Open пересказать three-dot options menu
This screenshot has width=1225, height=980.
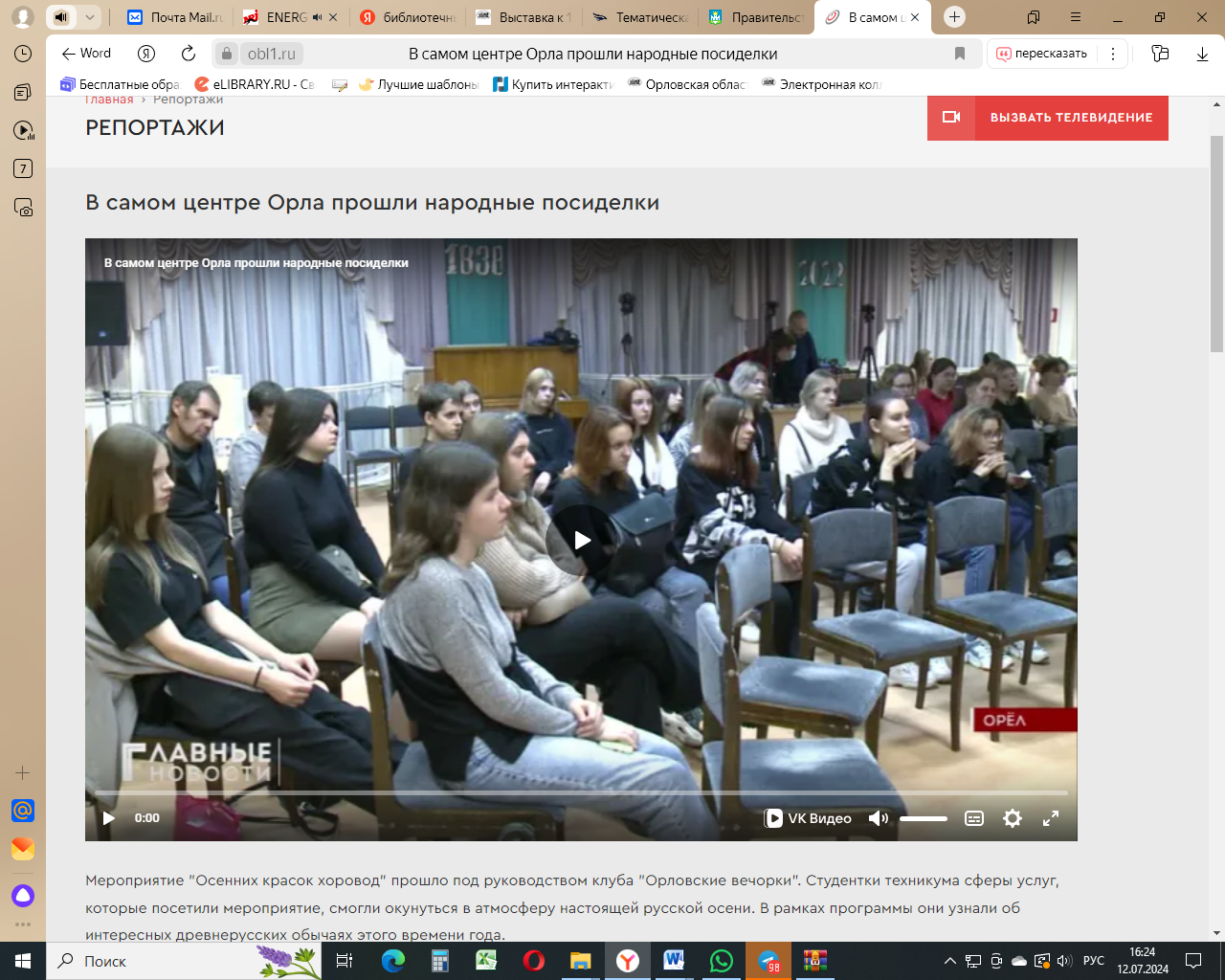[x=1112, y=54]
